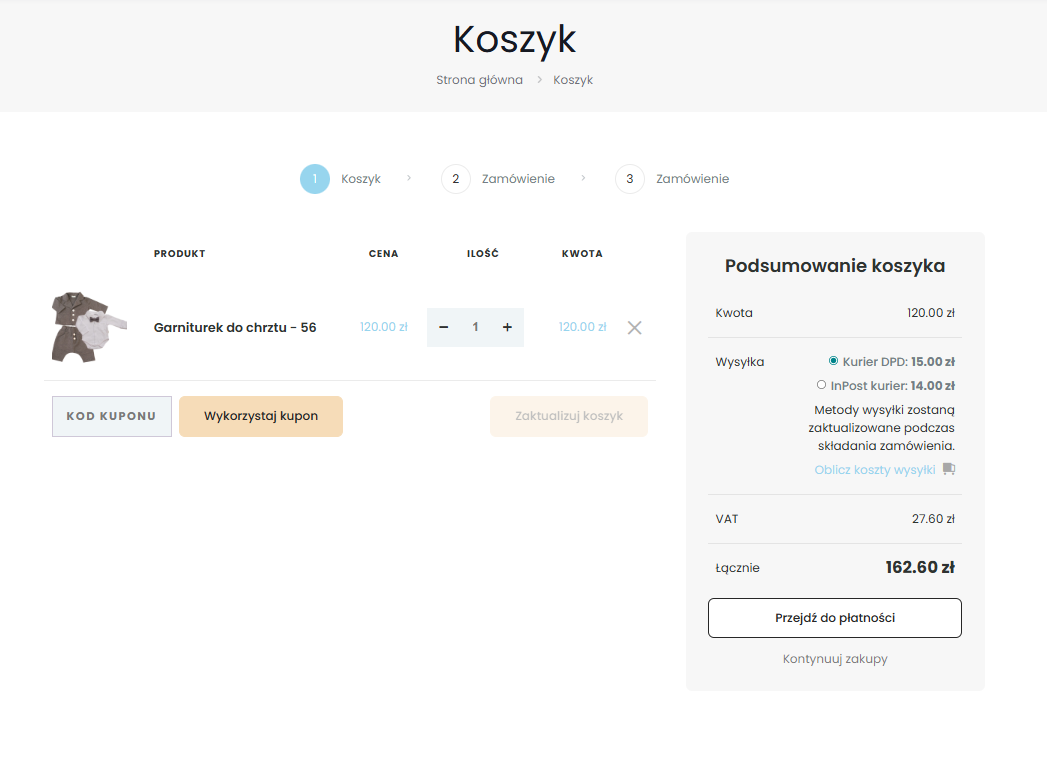Click the step 3 number circle
This screenshot has width=1047, height=764.
tap(630, 179)
